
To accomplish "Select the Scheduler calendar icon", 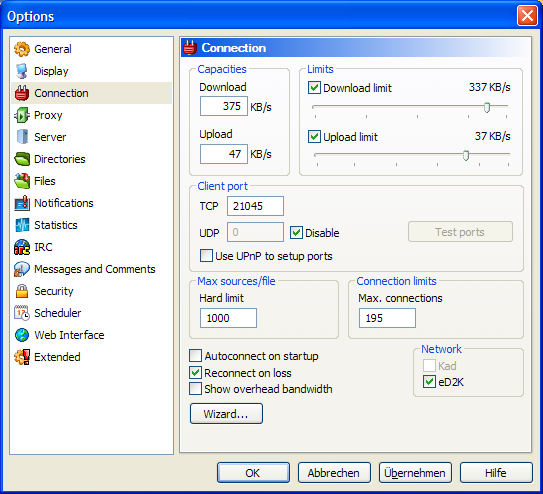I will pyautogui.click(x=22, y=313).
